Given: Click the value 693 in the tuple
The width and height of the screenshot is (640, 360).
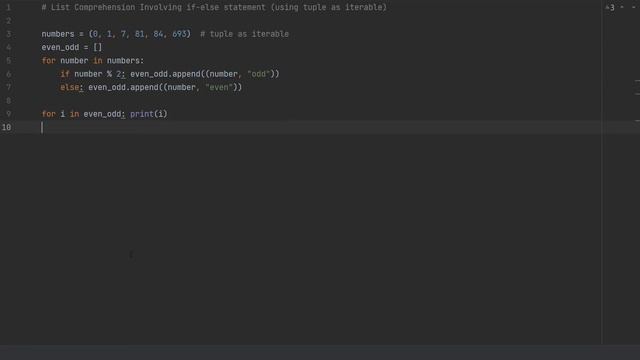Looking at the screenshot, I should pos(179,34).
